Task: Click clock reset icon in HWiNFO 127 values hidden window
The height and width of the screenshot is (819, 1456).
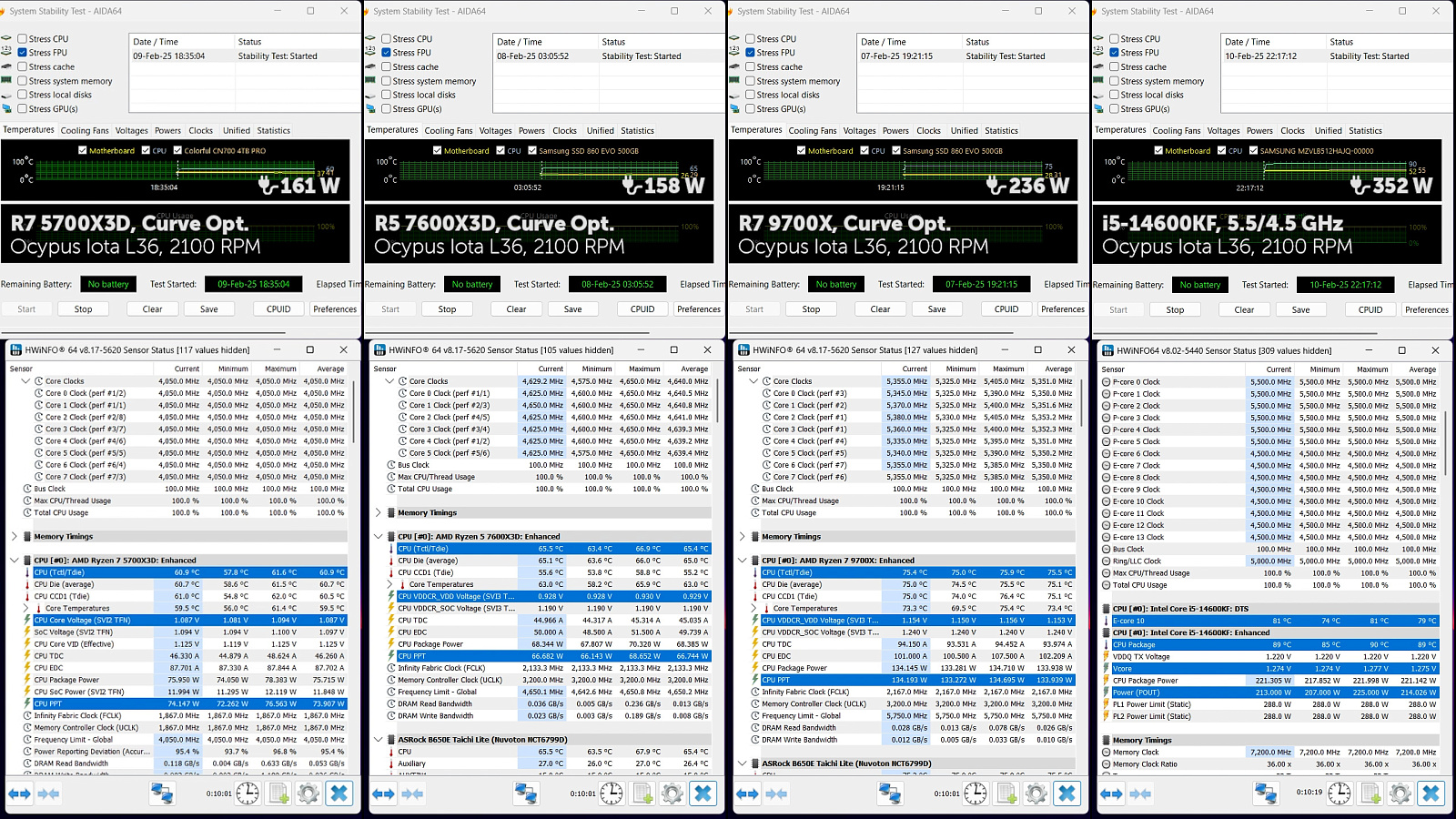Action: click(x=976, y=794)
